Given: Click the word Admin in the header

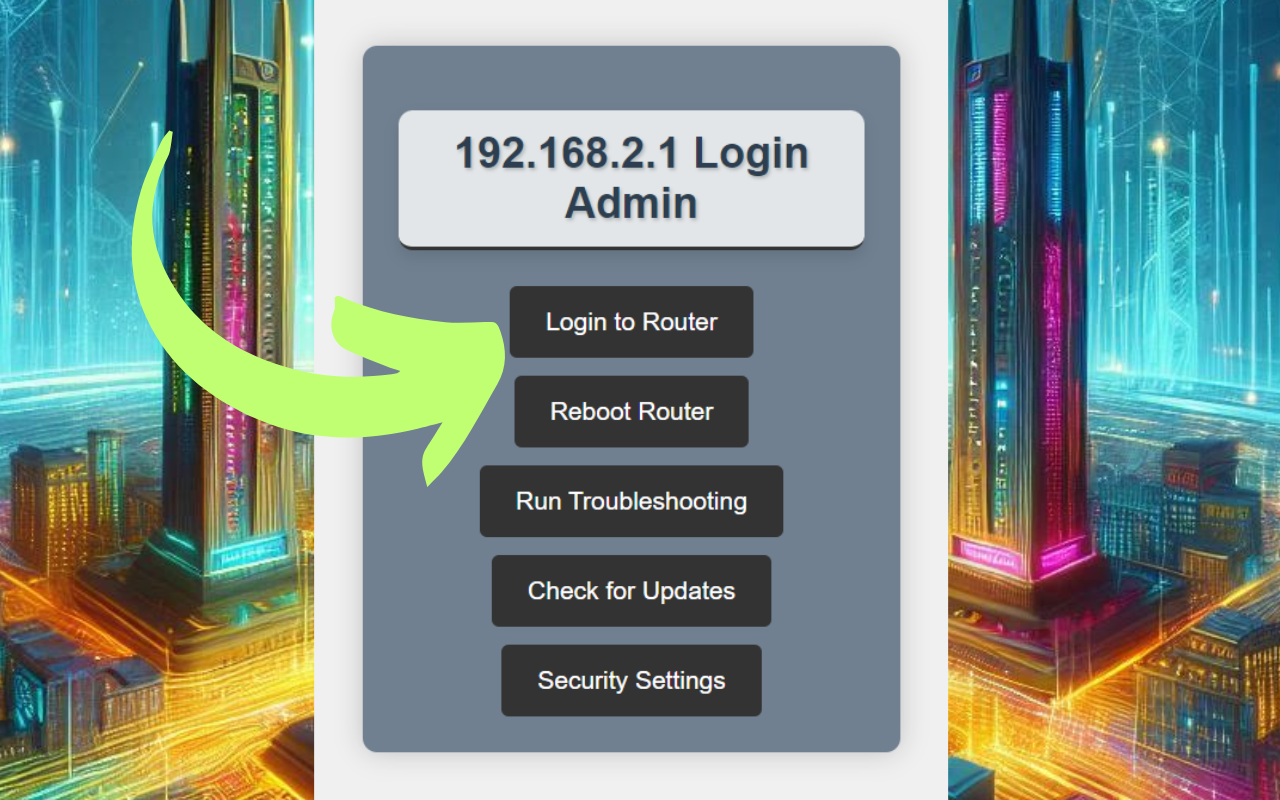Looking at the screenshot, I should coord(631,203).
